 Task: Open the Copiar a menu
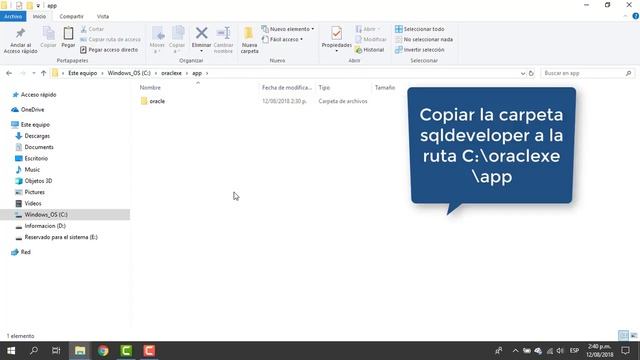pyautogui.click(x=177, y=40)
